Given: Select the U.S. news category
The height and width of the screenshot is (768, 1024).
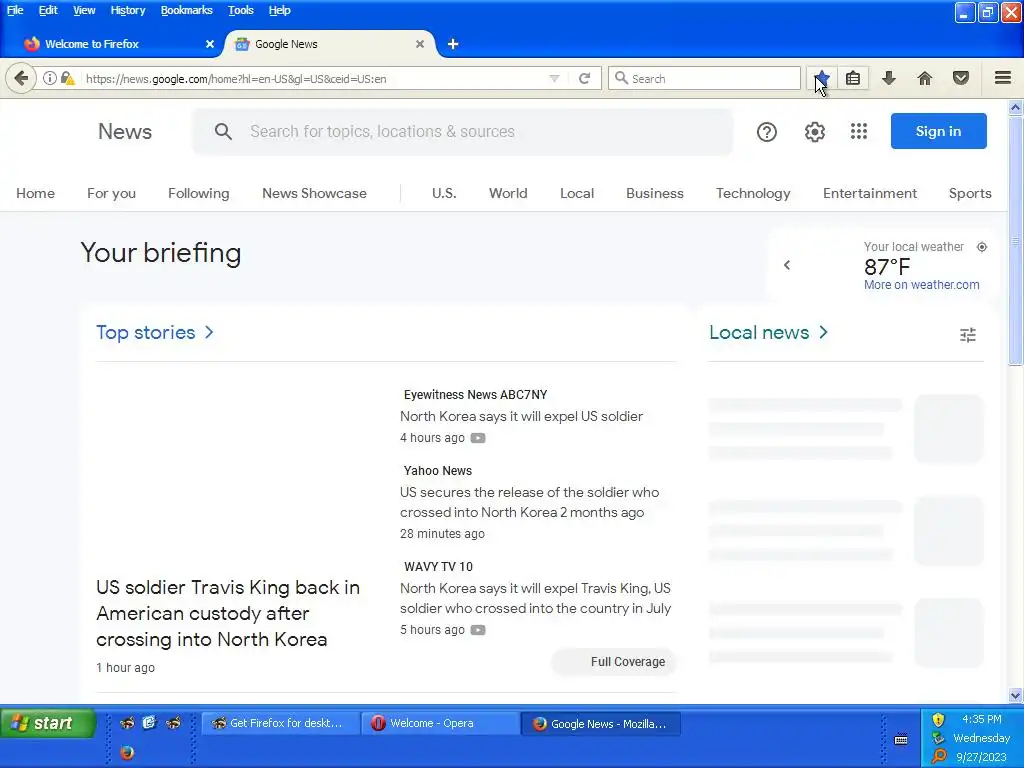Looking at the screenshot, I should (x=444, y=193).
